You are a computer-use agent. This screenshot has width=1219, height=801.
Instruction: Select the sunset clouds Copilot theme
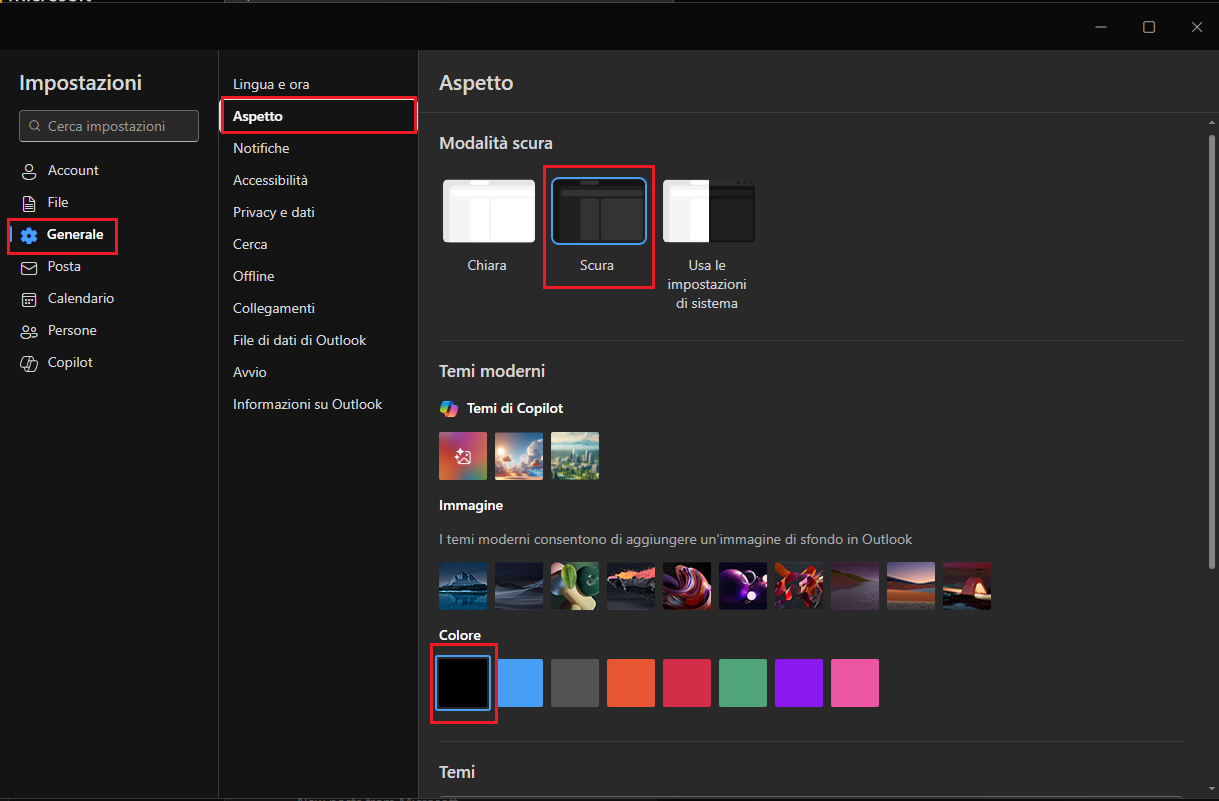(519, 456)
